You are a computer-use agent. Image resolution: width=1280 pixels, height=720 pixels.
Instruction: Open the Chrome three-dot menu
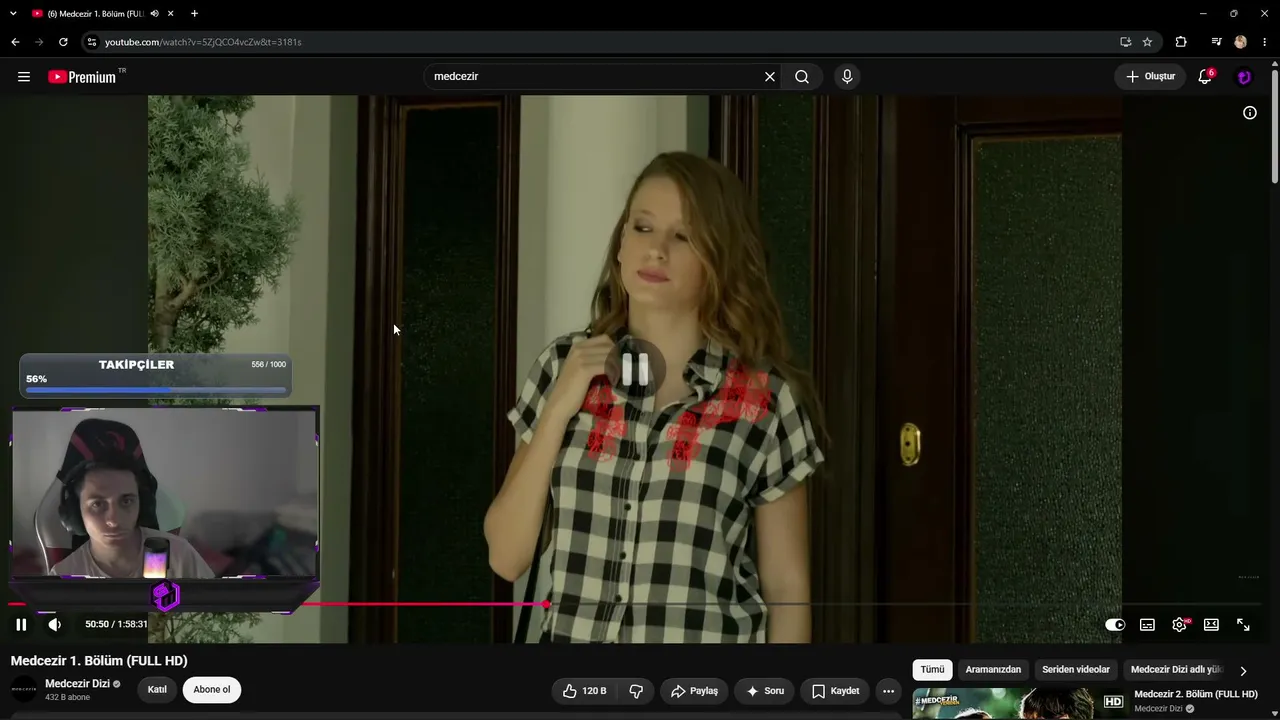[x=1266, y=42]
